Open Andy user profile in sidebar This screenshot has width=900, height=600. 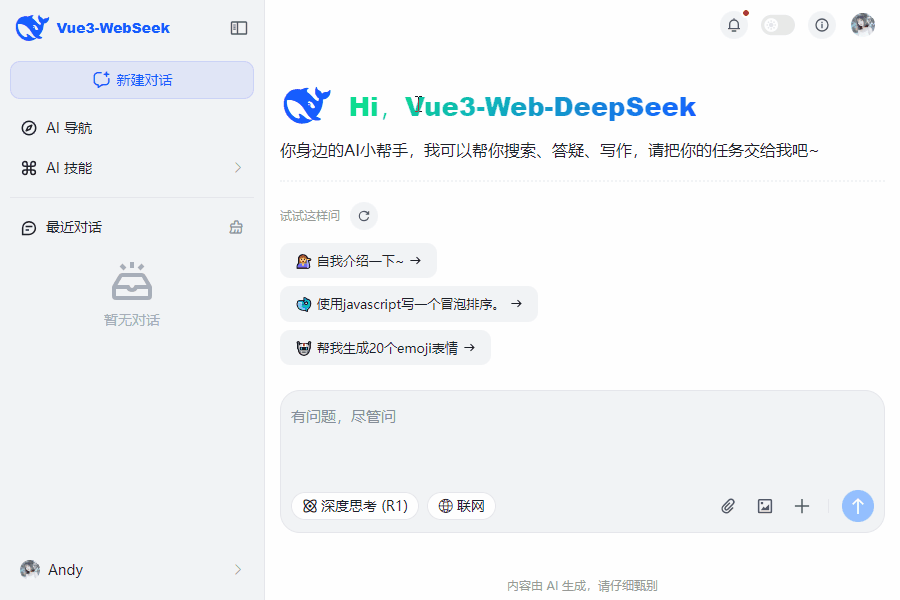132,570
